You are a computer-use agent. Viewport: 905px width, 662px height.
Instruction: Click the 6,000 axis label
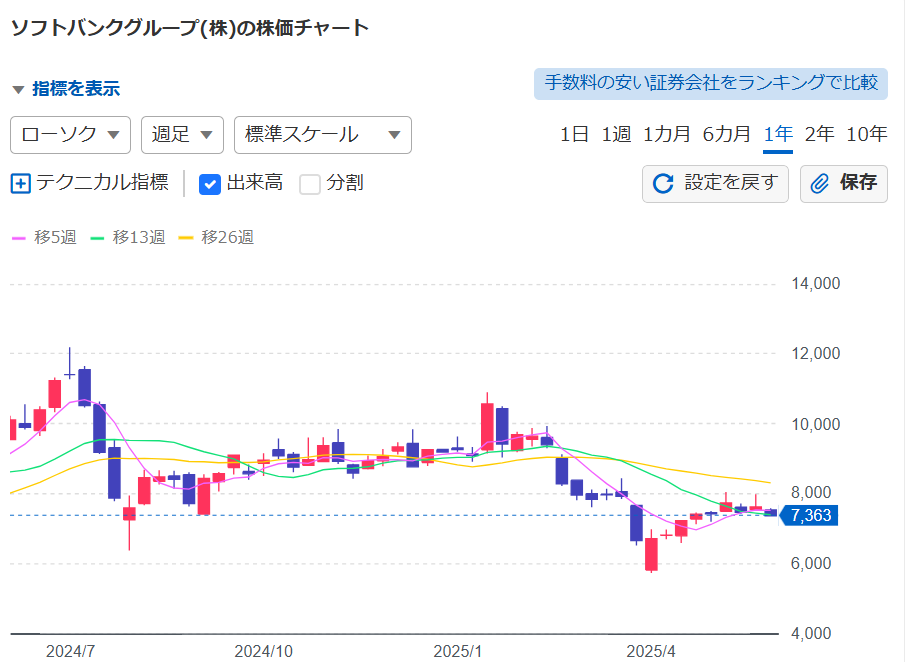(x=811, y=564)
